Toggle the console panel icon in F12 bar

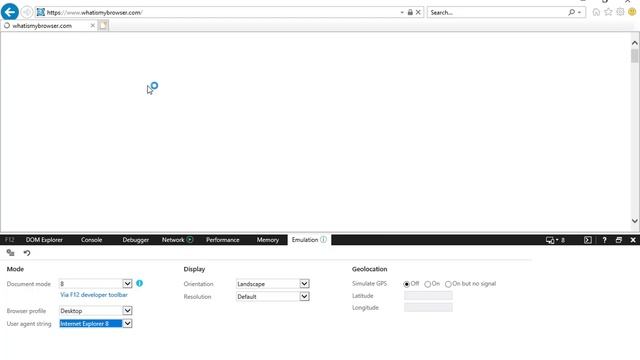pos(587,240)
